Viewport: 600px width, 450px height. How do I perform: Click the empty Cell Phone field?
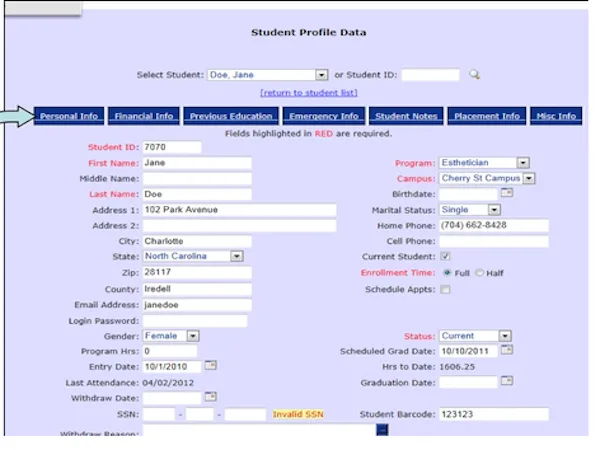point(494,241)
